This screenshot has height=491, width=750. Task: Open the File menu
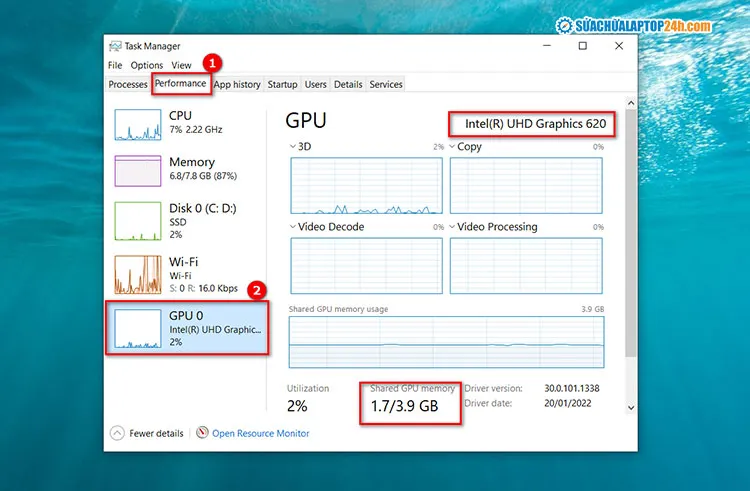click(x=115, y=65)
